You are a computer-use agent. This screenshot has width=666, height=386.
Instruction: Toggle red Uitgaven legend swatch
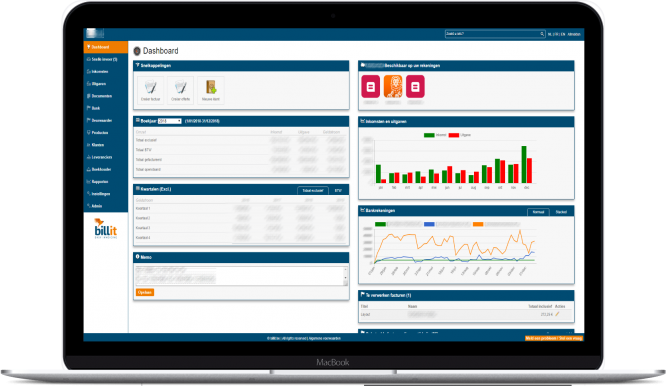point(454,135)
